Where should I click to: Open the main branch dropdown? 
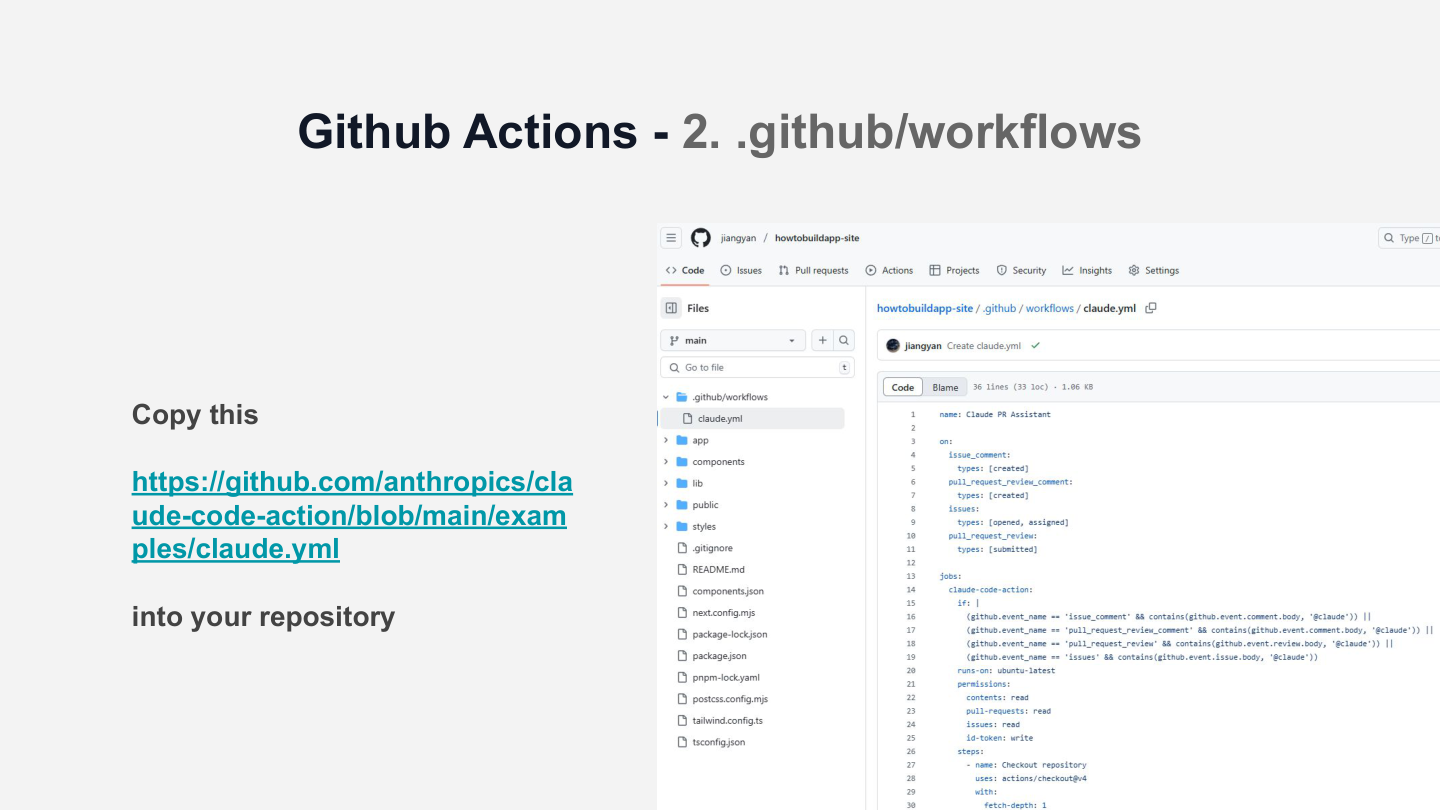(x=733, y=340)
